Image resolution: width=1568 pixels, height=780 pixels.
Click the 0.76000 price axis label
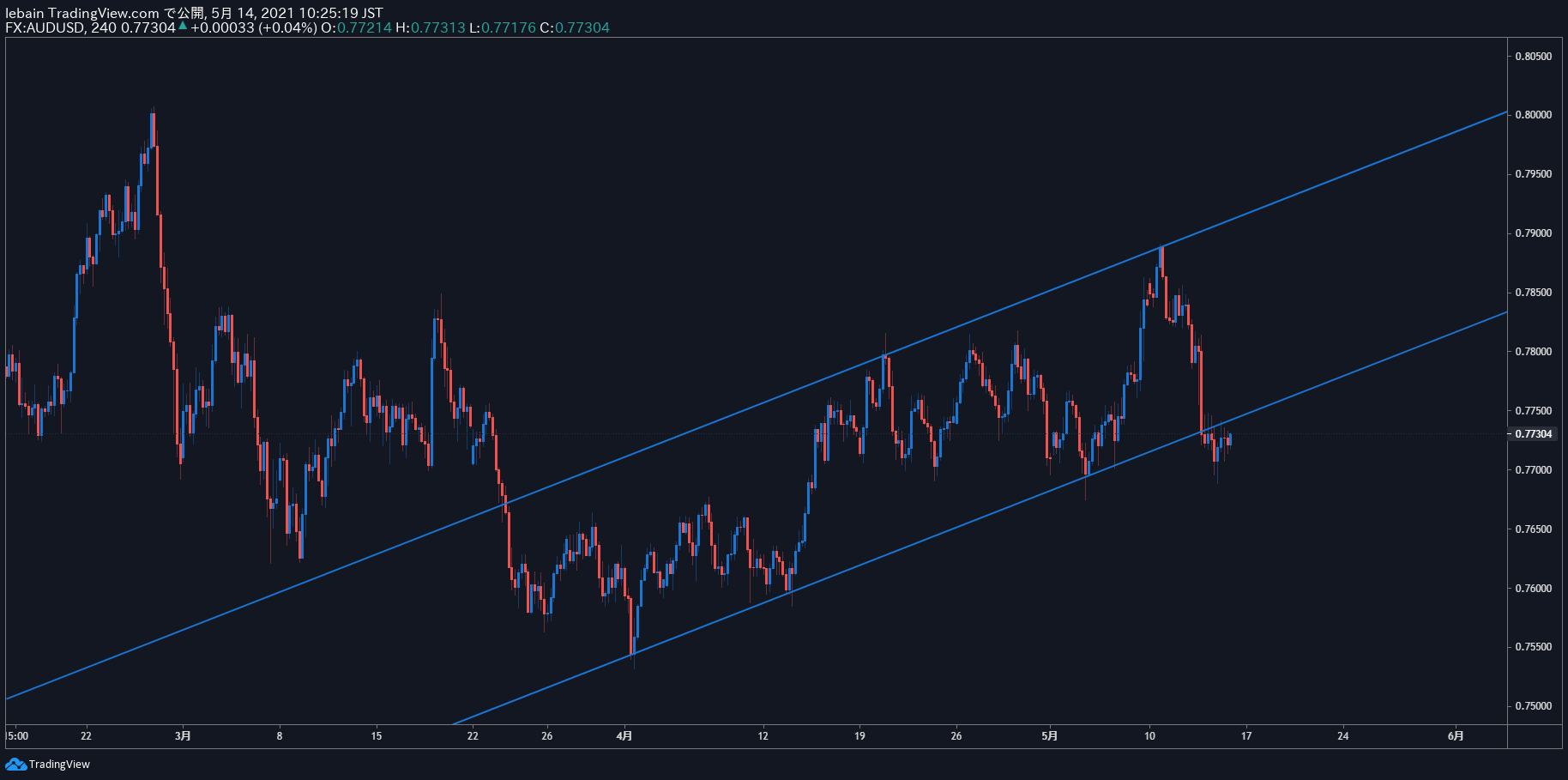[x=1533, y=589]
